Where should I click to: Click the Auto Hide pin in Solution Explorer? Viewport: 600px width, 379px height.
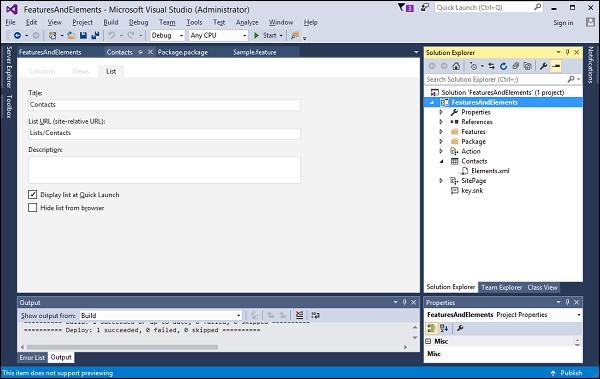pyautogui.click(x=567, y=52)
